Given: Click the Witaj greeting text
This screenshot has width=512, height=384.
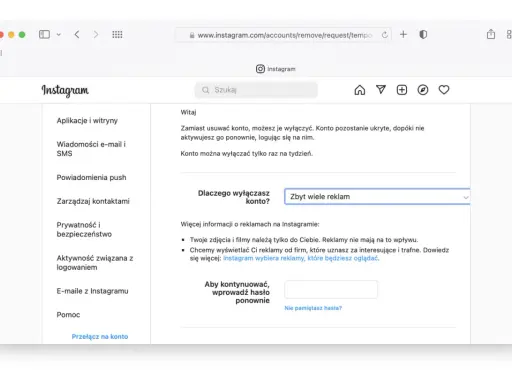Looking at the screenshot, I should (x=188, y=112).
